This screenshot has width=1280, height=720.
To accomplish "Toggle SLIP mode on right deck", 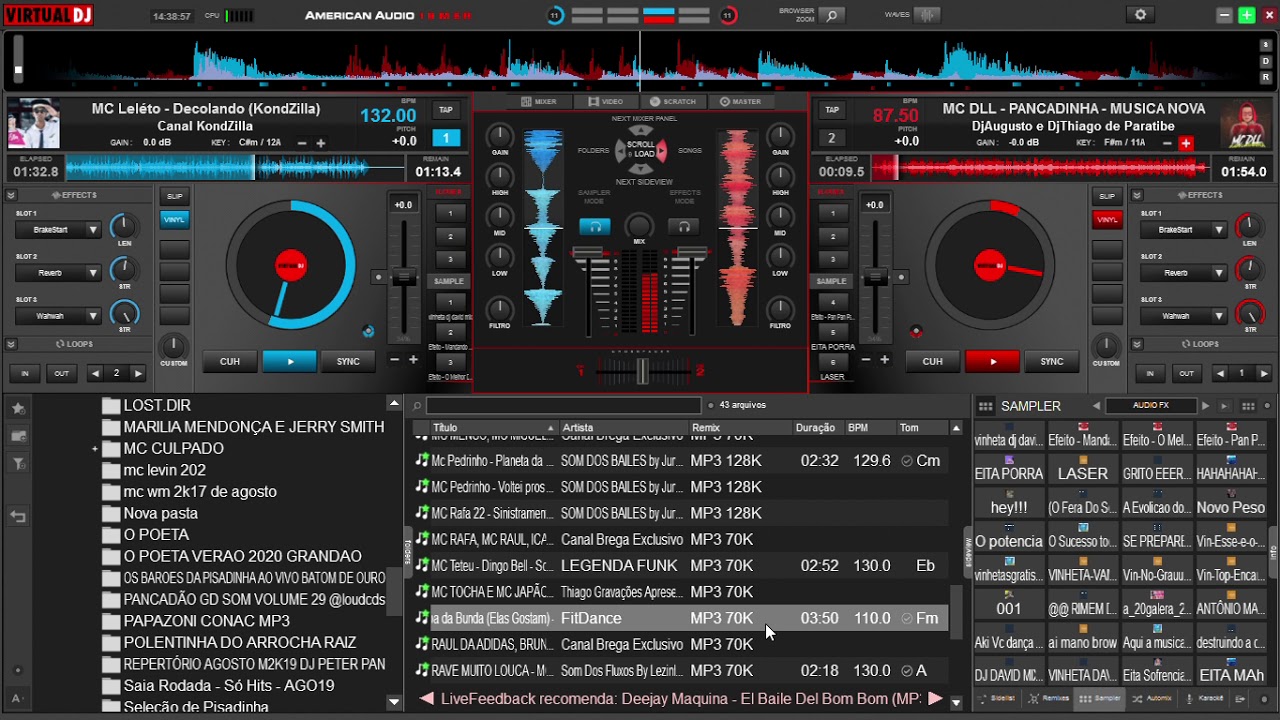I will coord(1106,196).
